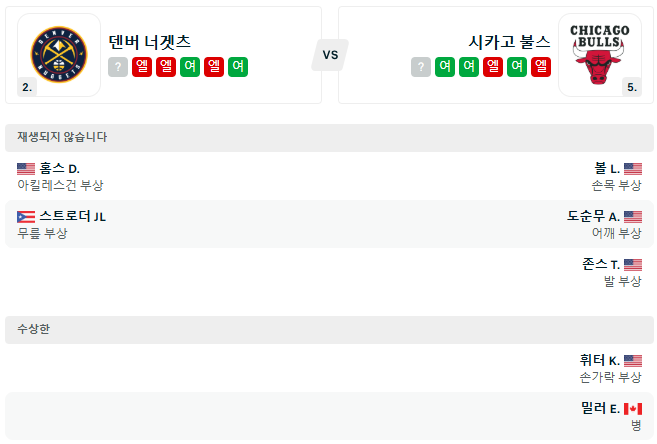Click the US flag beside 홈스 D.
This screenshot has width=657, height=444.
pos(26,169)
